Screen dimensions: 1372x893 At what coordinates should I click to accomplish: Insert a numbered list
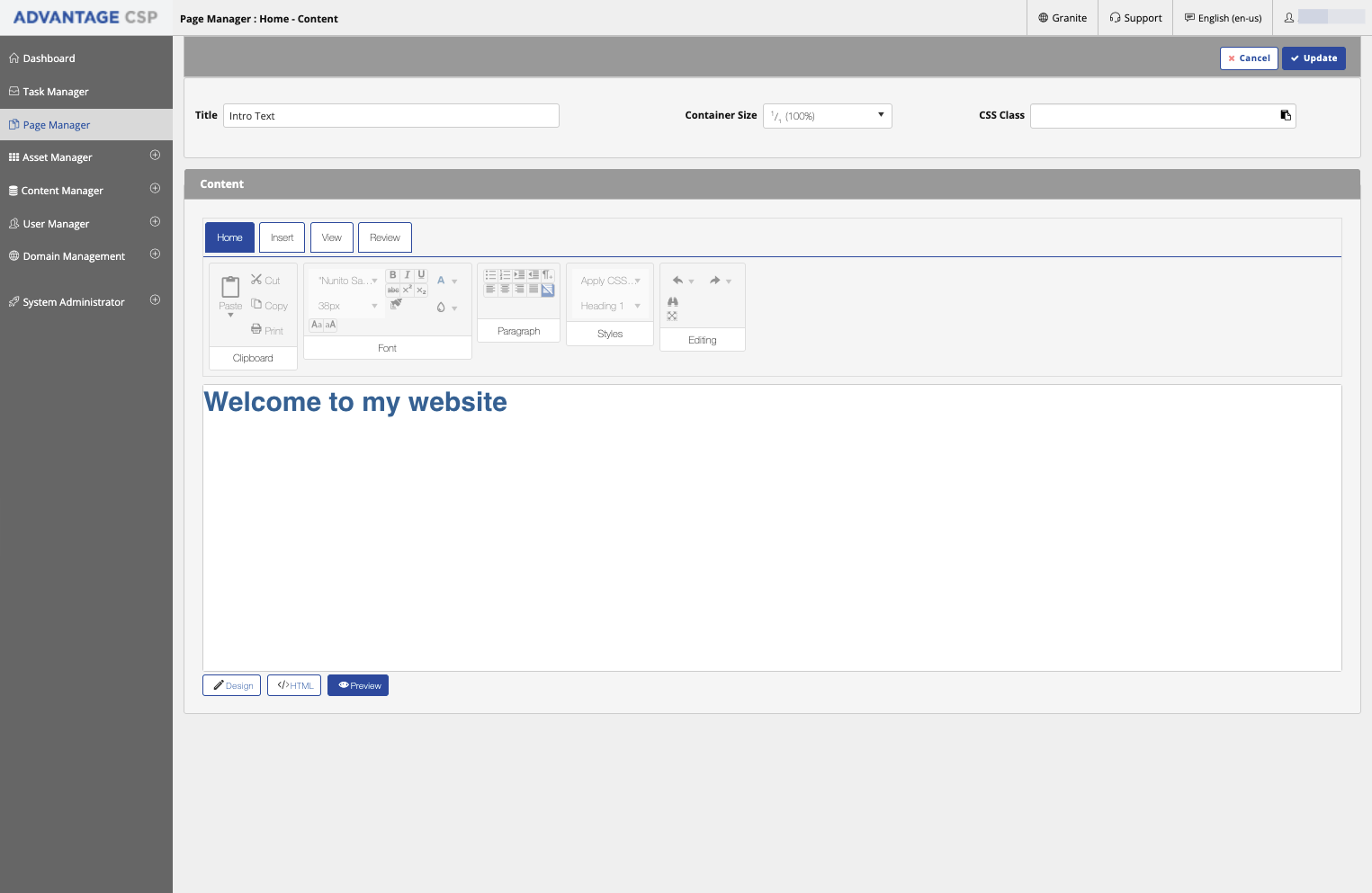[505, 275]
